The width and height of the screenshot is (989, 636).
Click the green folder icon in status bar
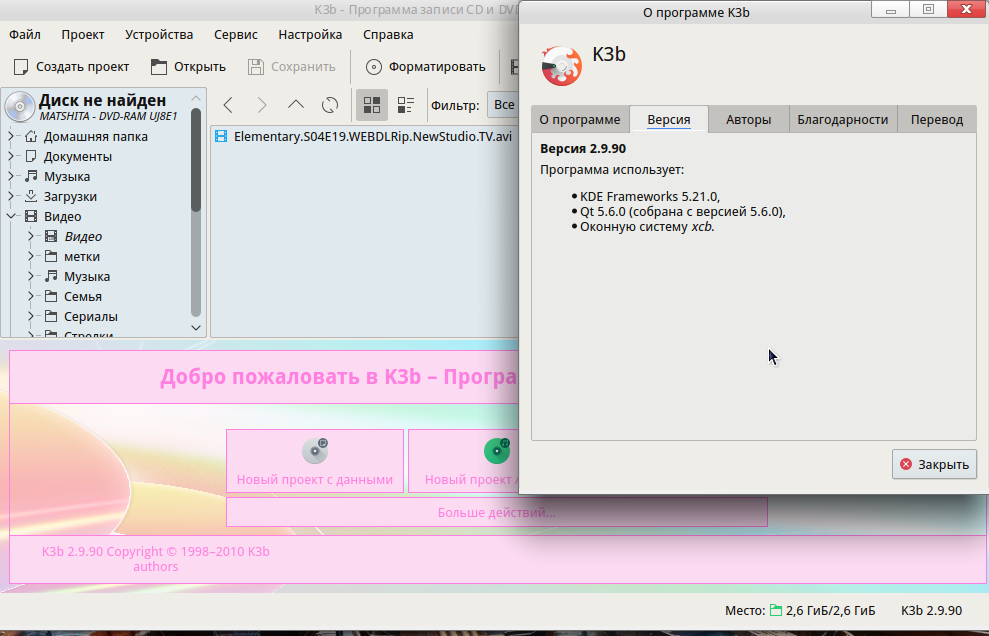[x=776, y=610]
